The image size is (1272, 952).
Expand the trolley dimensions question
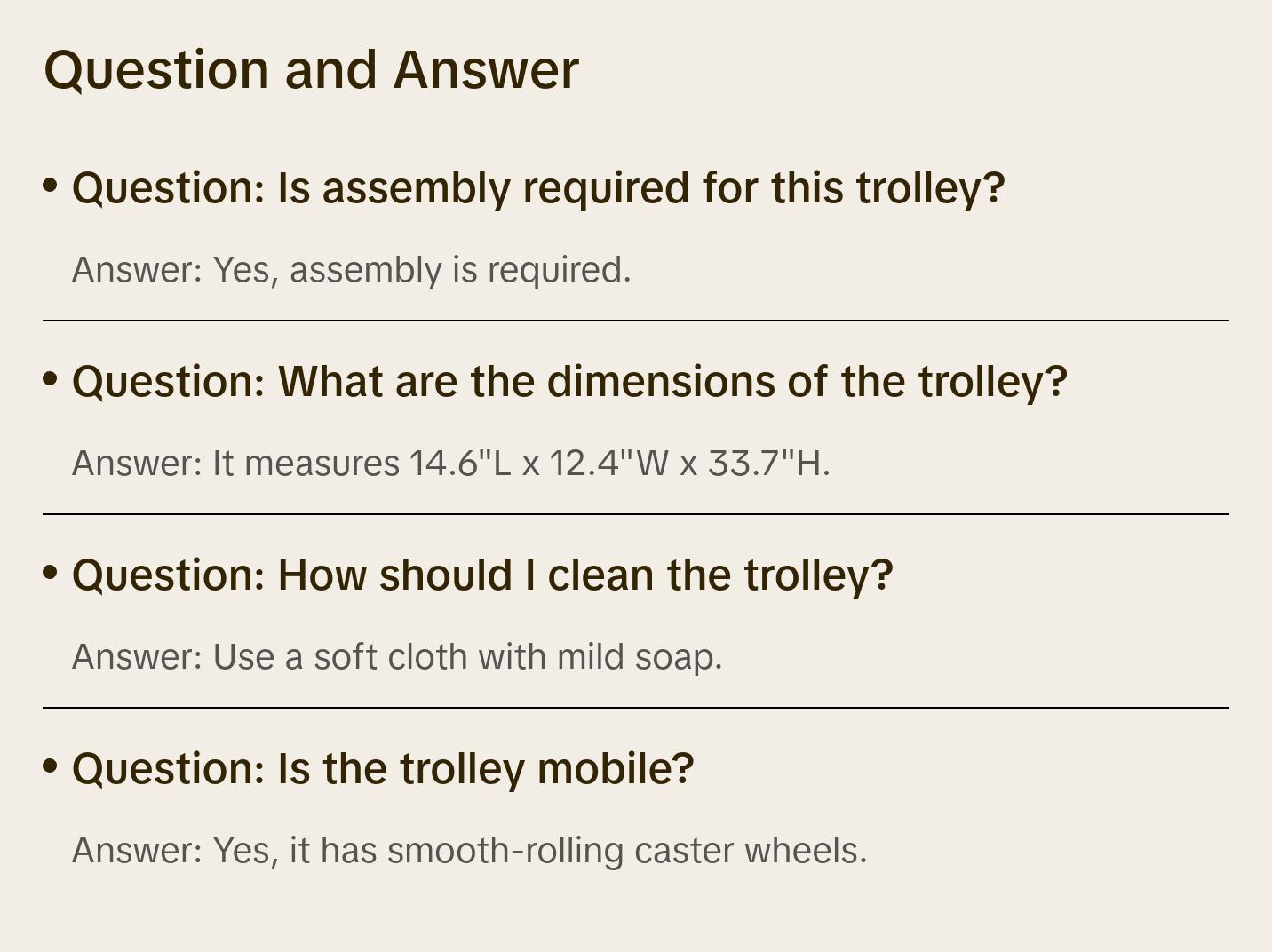point(569,382)
